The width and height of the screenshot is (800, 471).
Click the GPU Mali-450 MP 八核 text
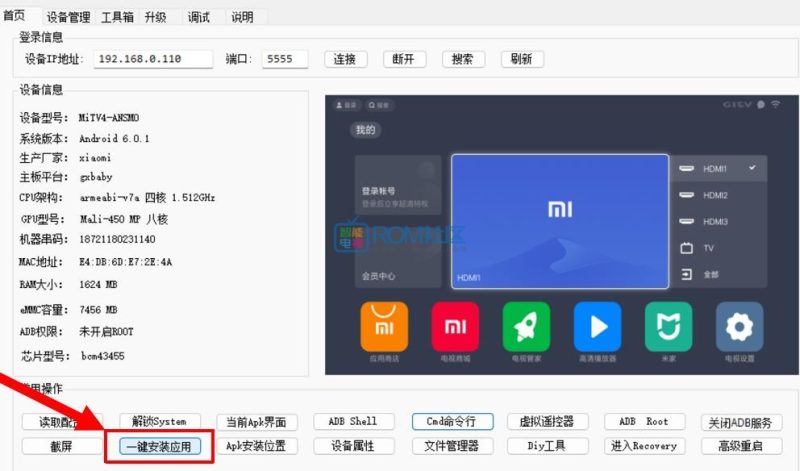pos(124,219)
